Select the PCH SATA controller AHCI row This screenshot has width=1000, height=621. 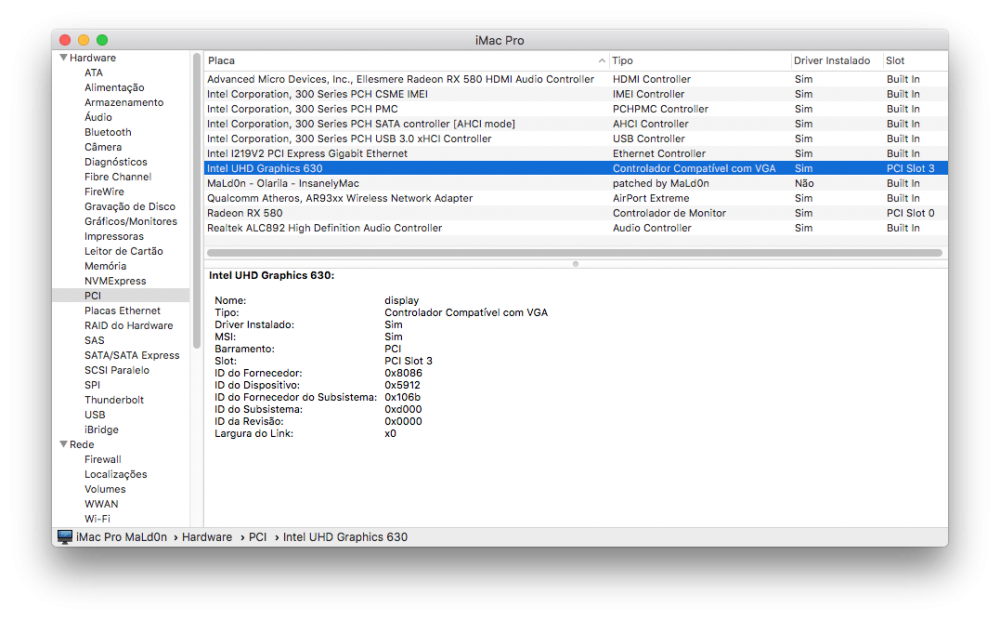tap(575, 124)
